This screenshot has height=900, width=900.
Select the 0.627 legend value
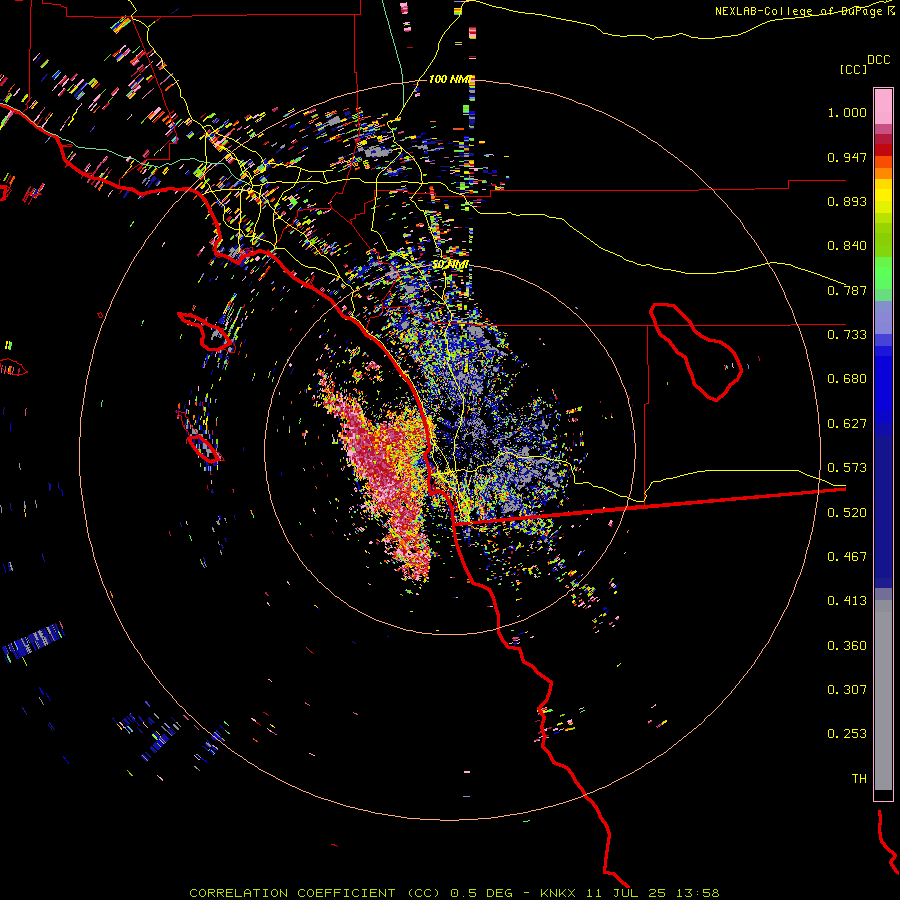tap(847, 424)
